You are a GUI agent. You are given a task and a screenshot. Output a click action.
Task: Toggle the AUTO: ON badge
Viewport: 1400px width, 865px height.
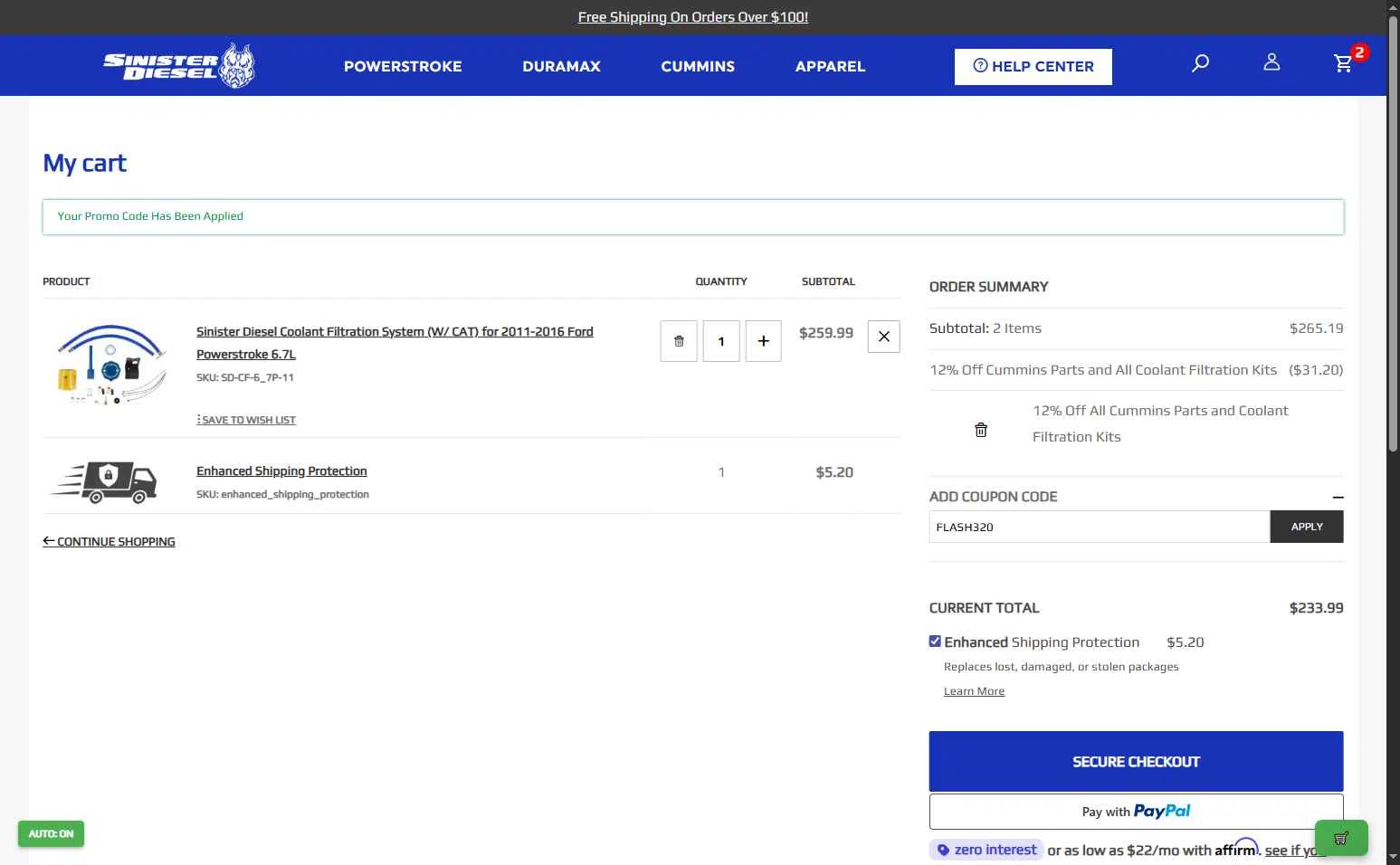click(51, 833)
